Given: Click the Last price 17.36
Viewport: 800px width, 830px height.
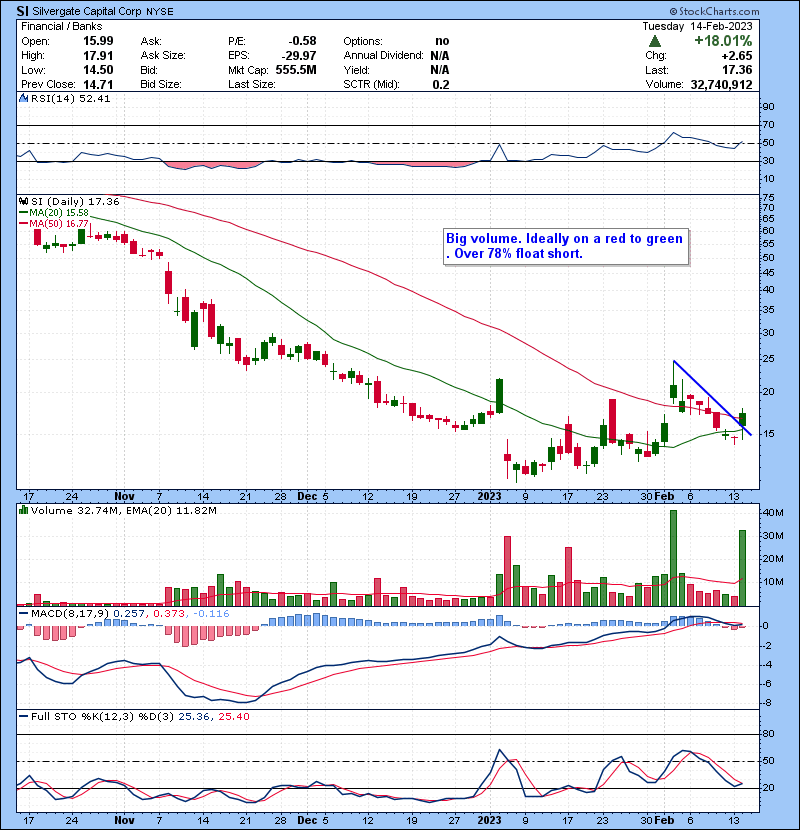Looking at the screenshot, I should click(737, 70).
